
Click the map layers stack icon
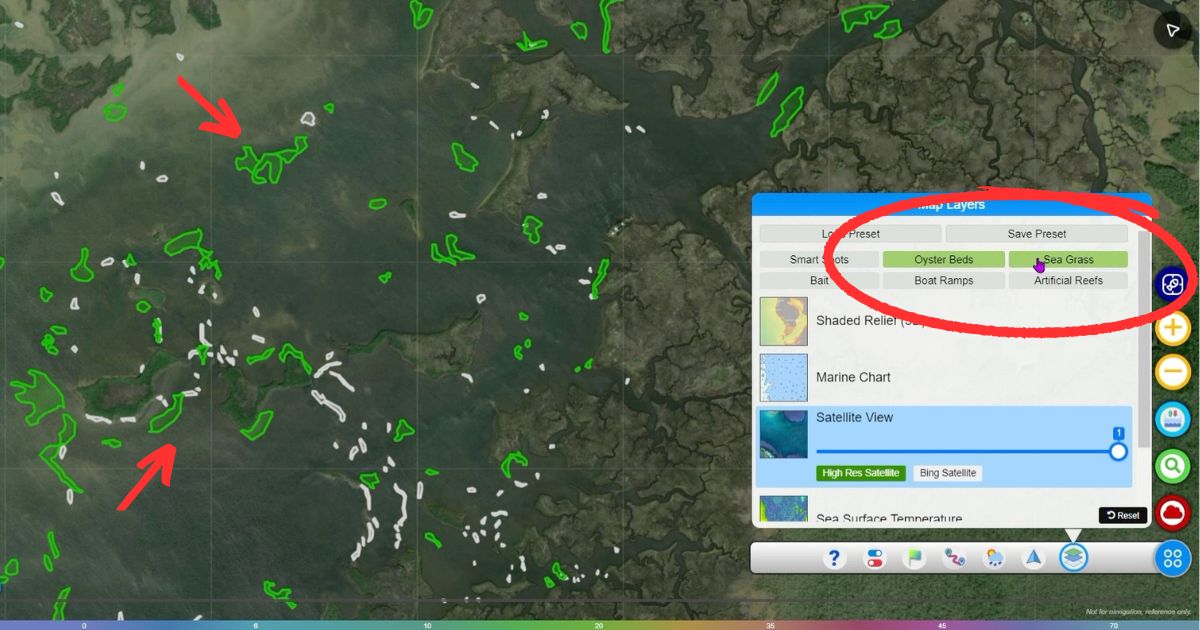(x=1073, y=557)
